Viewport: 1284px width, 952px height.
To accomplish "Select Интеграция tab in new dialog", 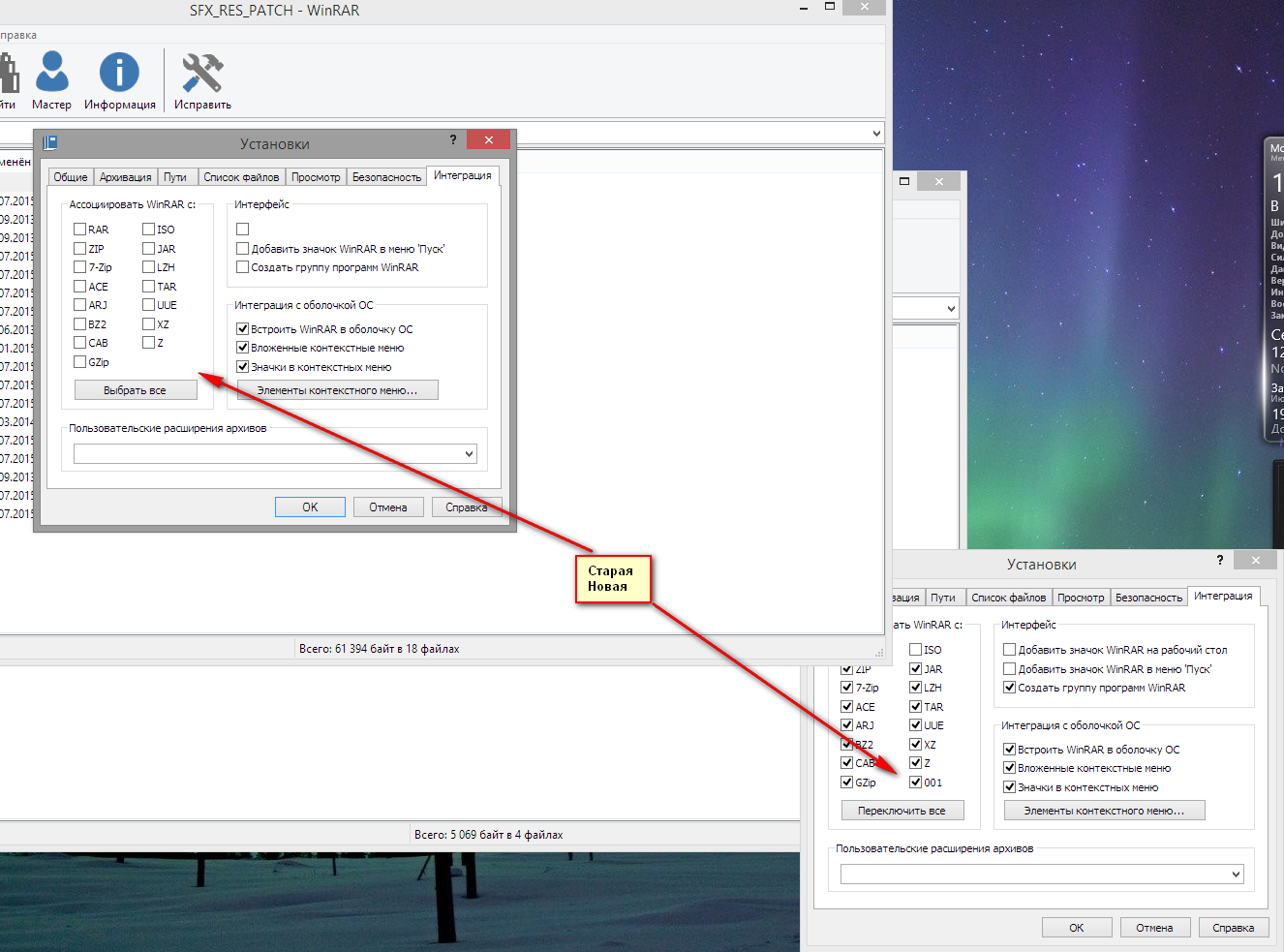I will tap(1223, 596).
